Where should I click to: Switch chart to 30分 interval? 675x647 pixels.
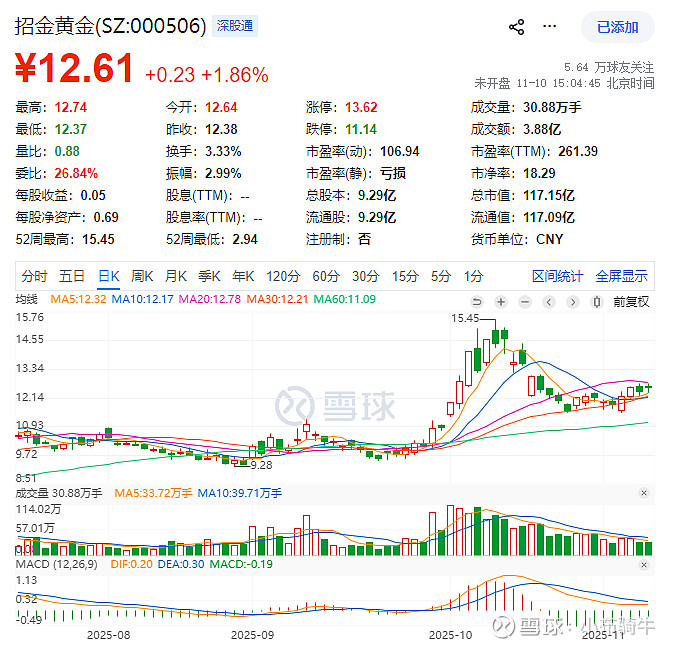[x=365, y=276]
